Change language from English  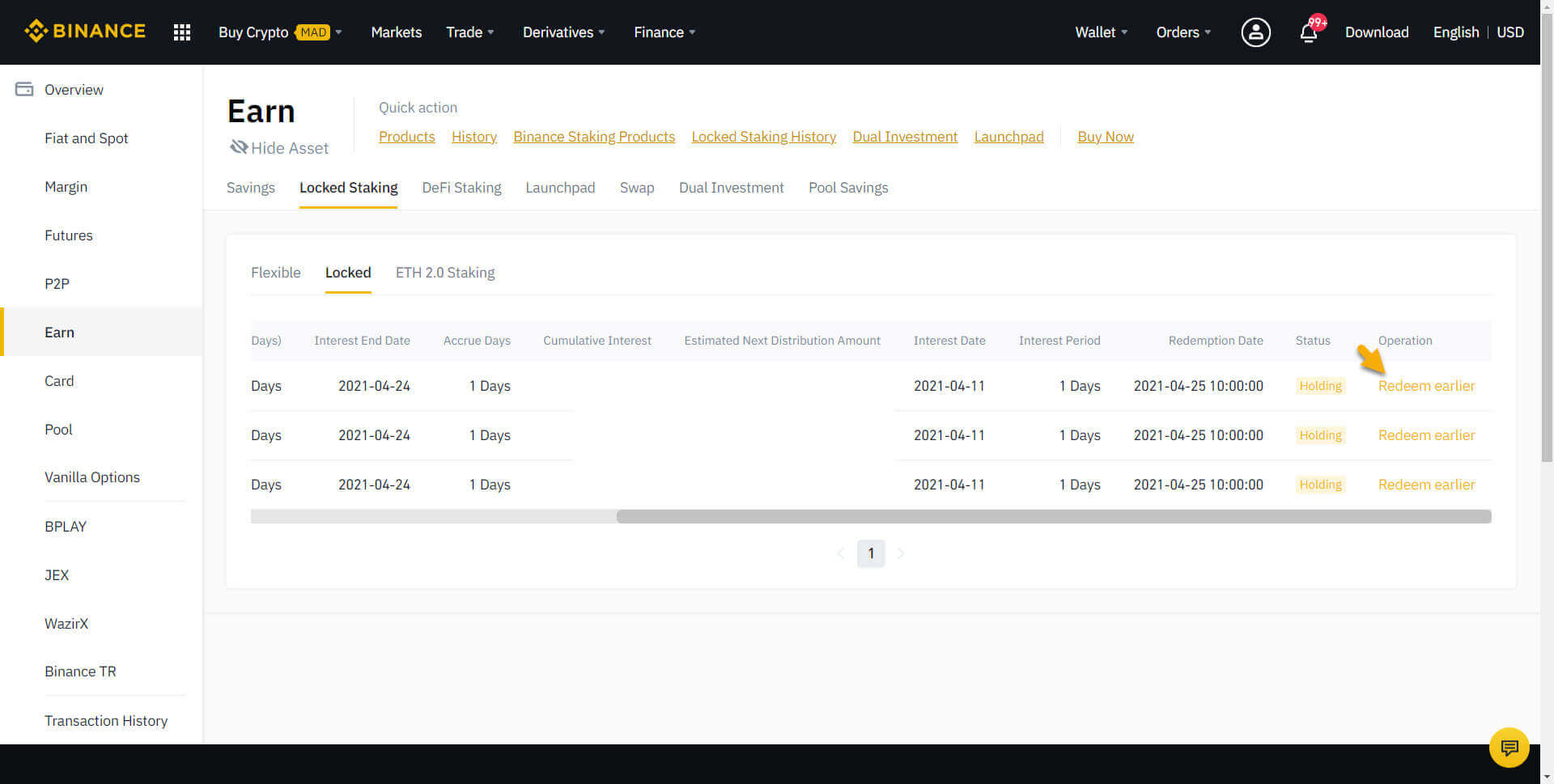pos(1456,32)
